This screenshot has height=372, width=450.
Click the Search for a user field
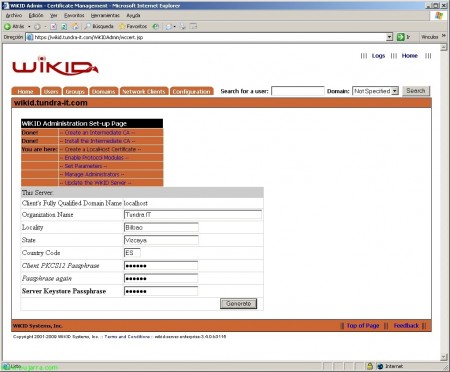[x=298, y=91]
